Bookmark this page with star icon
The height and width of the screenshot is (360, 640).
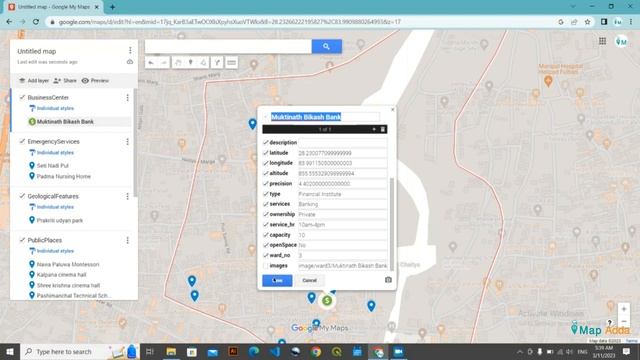[x=587, y=22]
